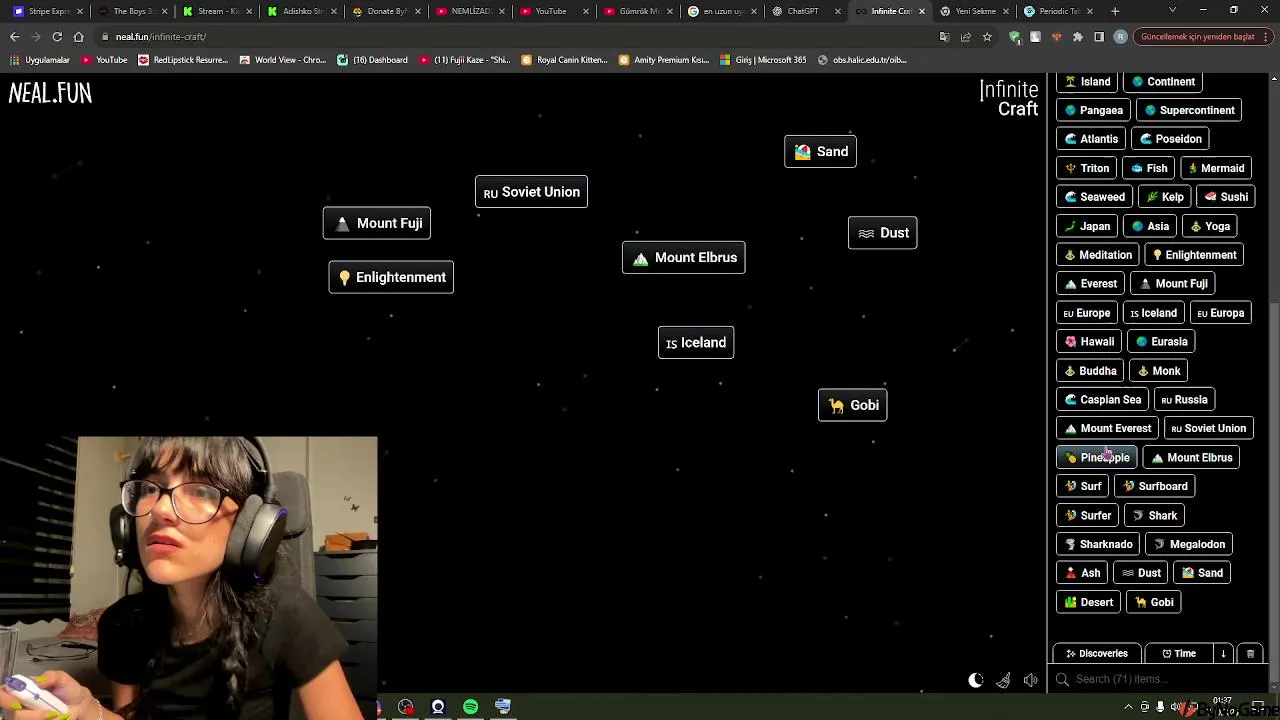Image resolution: width=1280 pixels, height=720 pixels.
Task: Switch to the Periodic Table browser tab
Action: tap(1058, 11)
